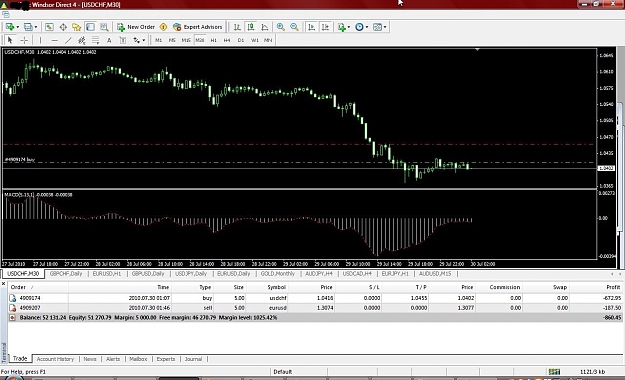This screenshot has height=380, width=625.
Task: Toggle the Chart Shift icon
Action: click(326, 27)
